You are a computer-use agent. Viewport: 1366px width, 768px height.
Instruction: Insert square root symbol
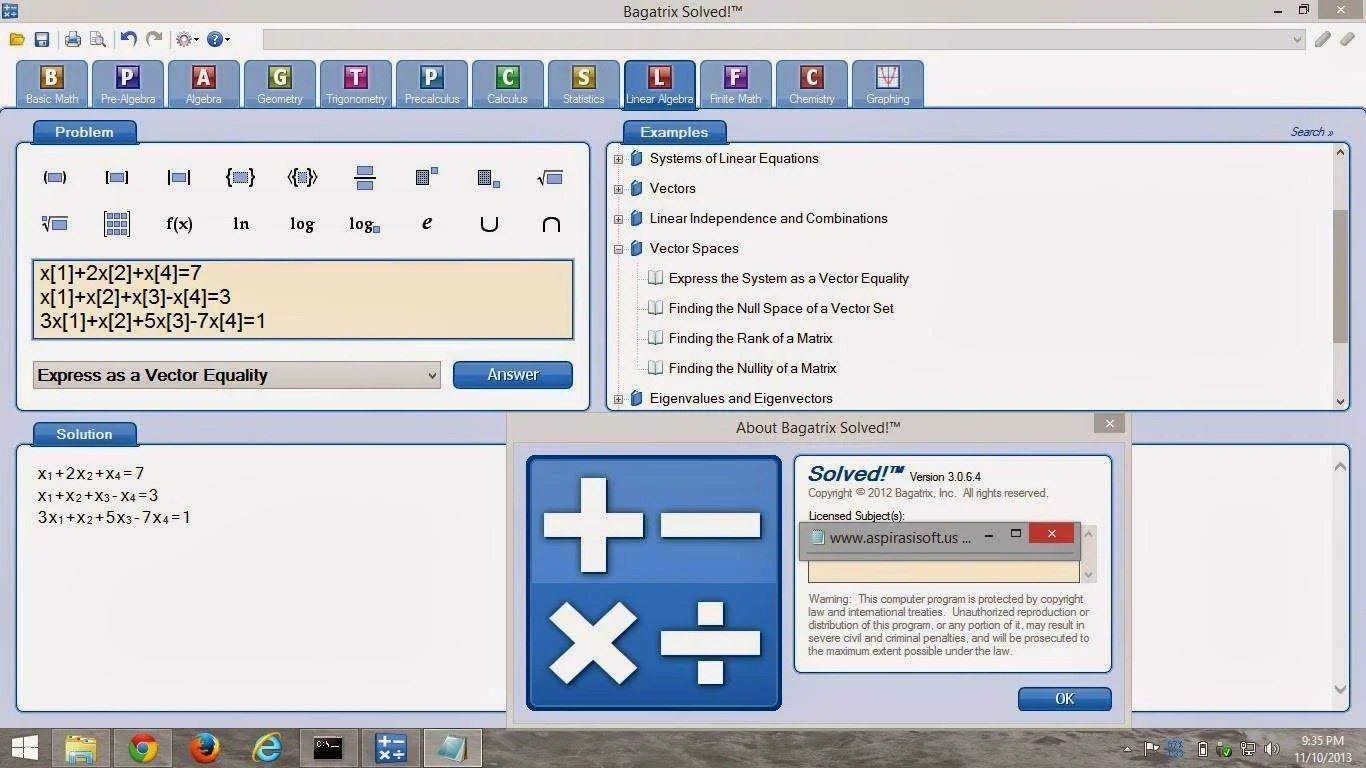pos(550,178)
